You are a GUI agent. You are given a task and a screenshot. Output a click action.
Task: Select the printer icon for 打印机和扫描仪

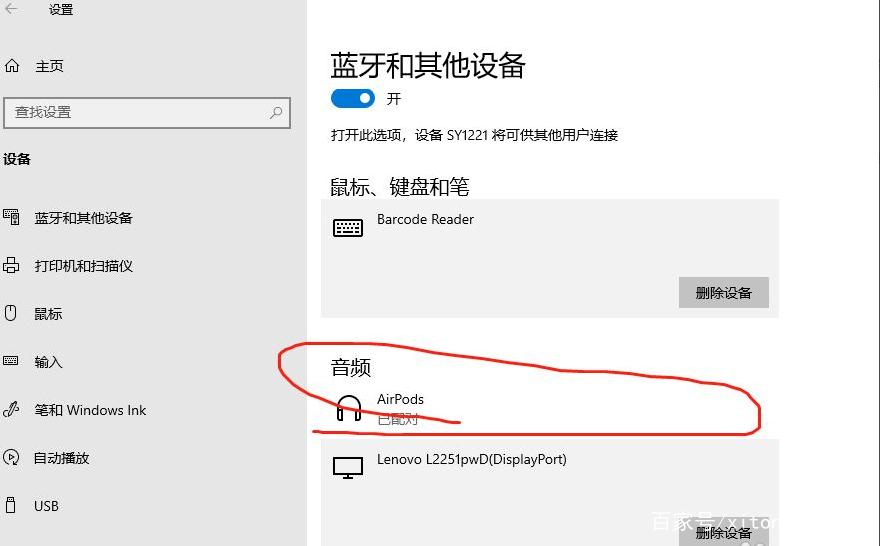(11, 265)
